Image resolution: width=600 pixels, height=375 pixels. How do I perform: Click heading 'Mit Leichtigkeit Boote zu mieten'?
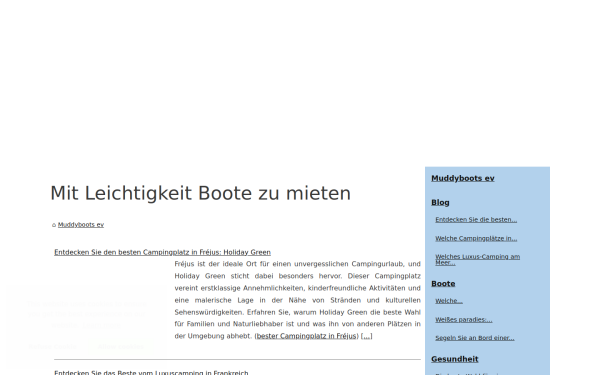pyautogui.click(x=201, y=193)
